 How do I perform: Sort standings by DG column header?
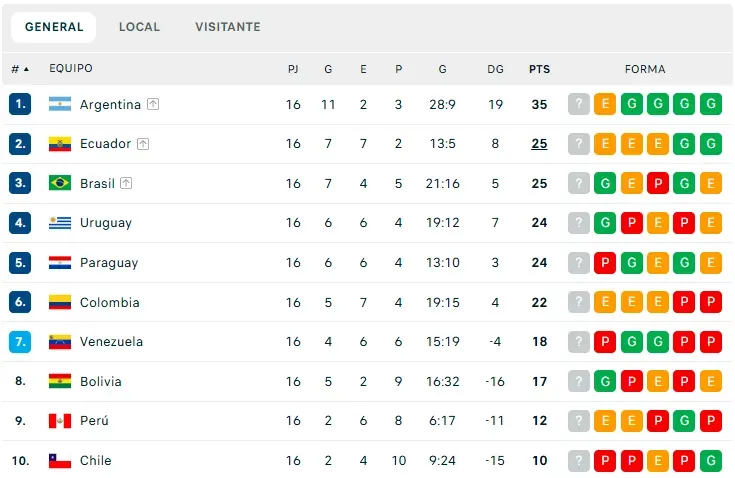(495, 69)
